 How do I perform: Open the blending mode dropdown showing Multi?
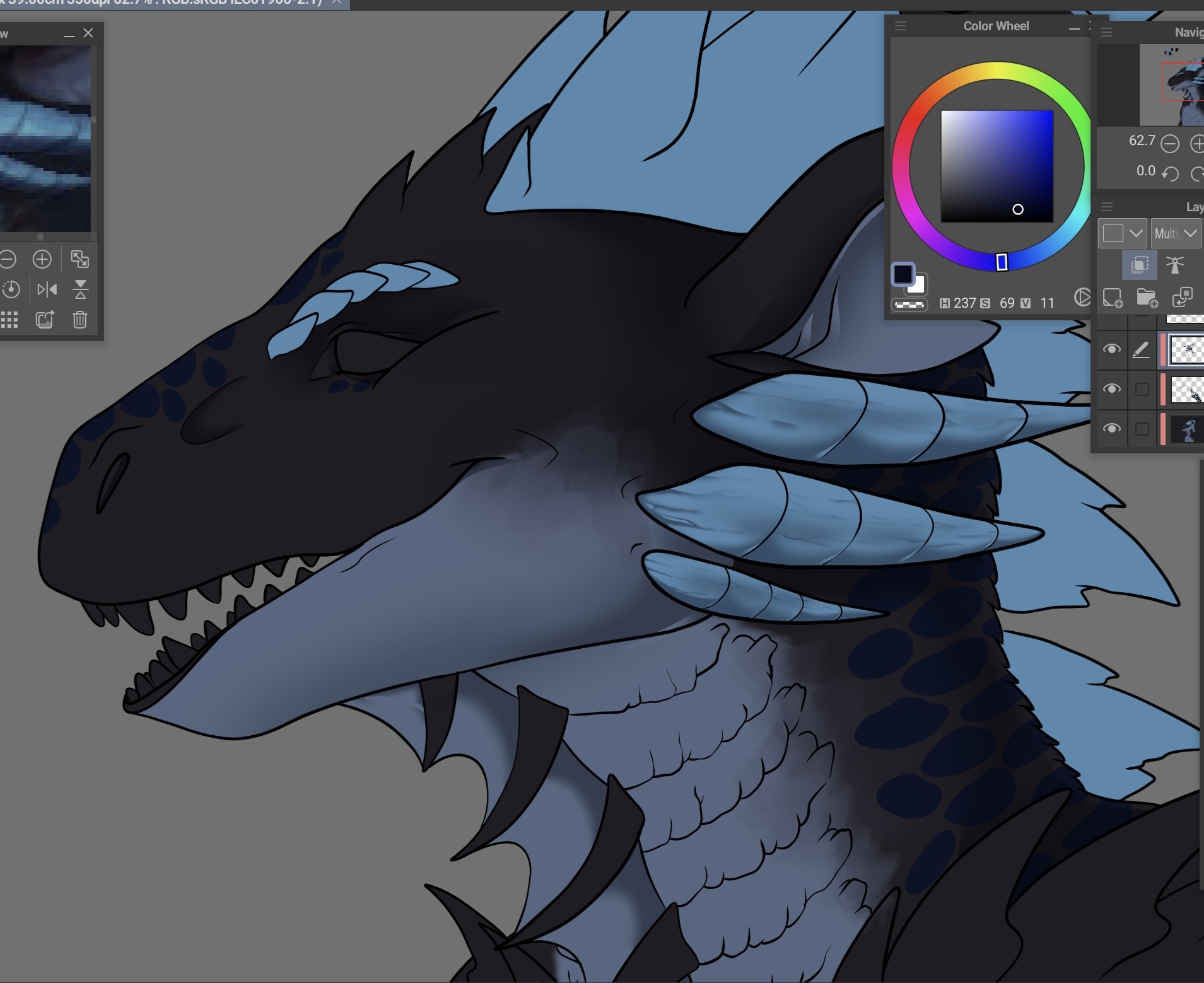tap(1176, 233)
